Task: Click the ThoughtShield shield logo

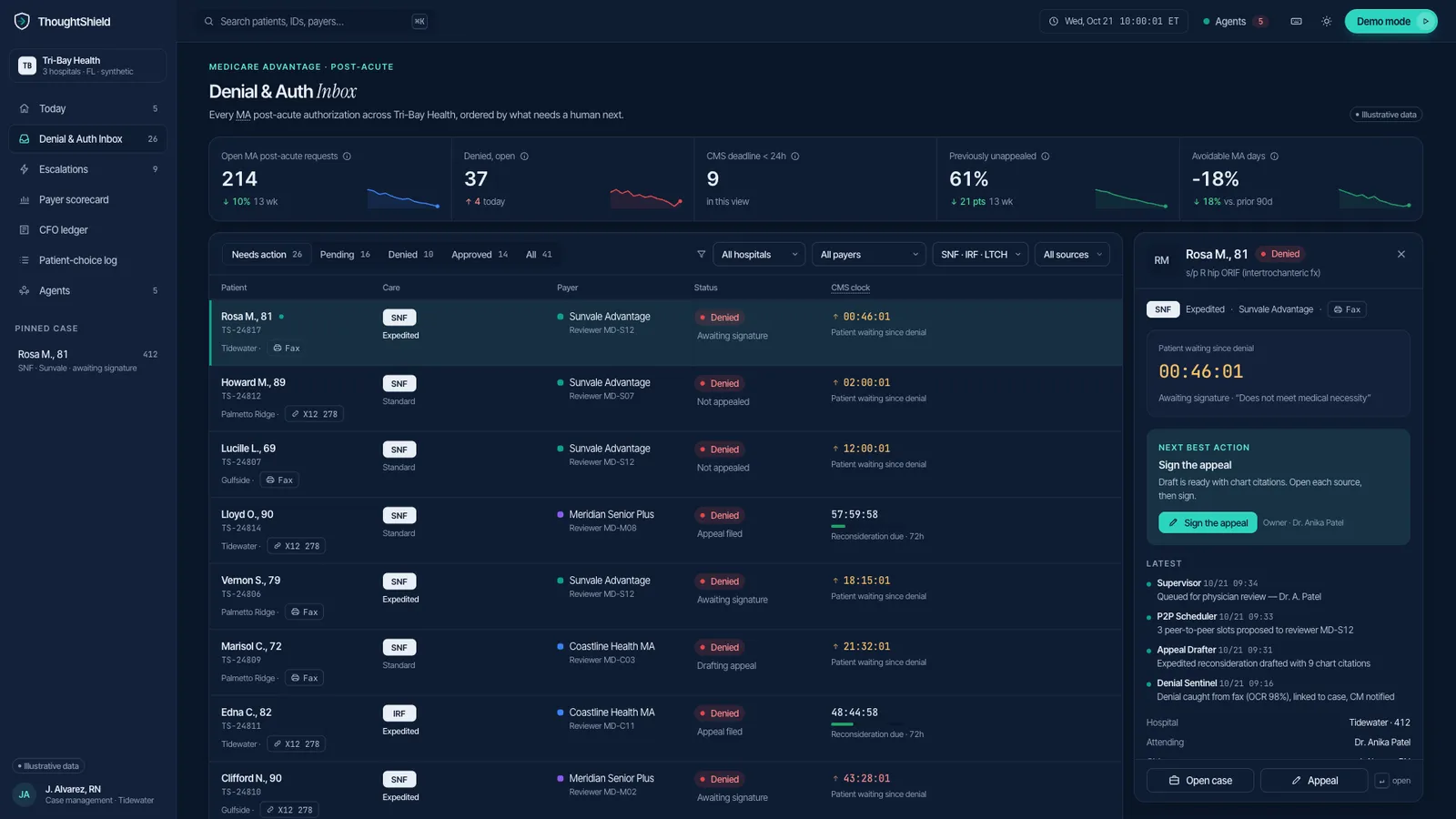Action: click(22, 21)
